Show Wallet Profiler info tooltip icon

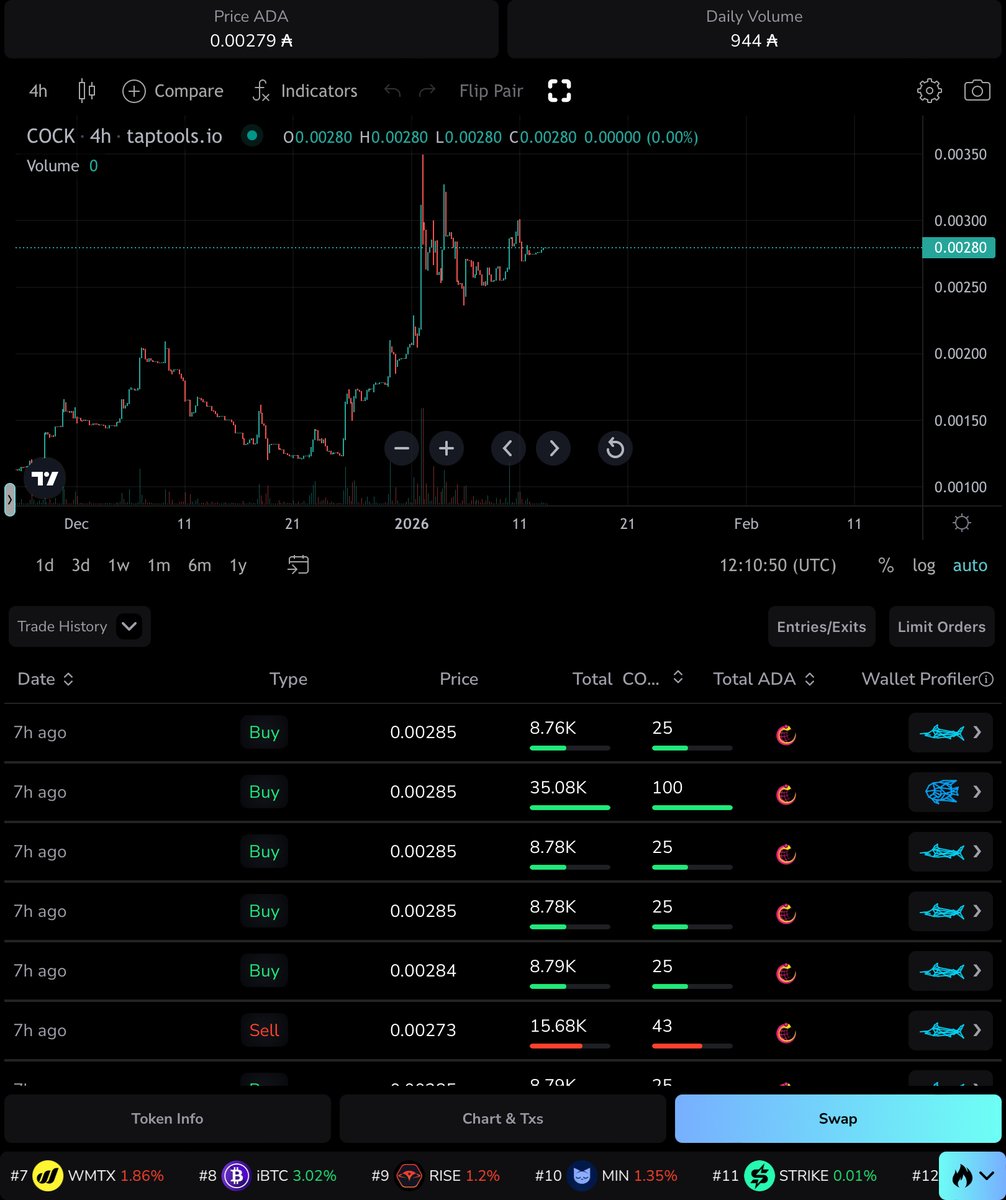(x=986, y=679)
